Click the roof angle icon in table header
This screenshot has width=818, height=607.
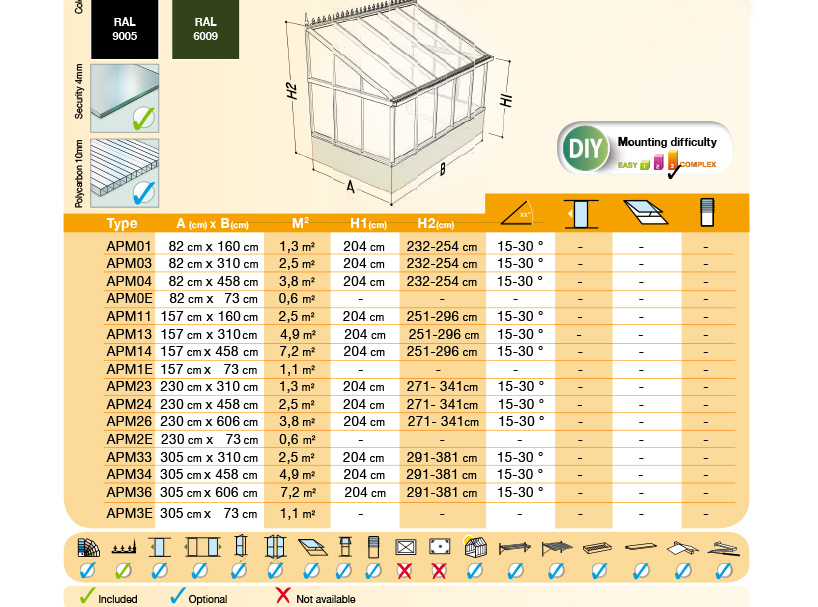pyautogui.click(x=516, y=213)
